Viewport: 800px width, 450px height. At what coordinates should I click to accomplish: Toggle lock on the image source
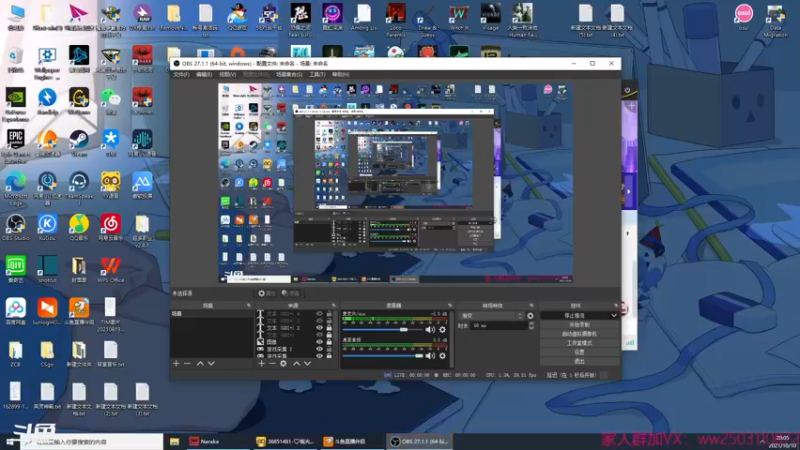pos(329,342)
